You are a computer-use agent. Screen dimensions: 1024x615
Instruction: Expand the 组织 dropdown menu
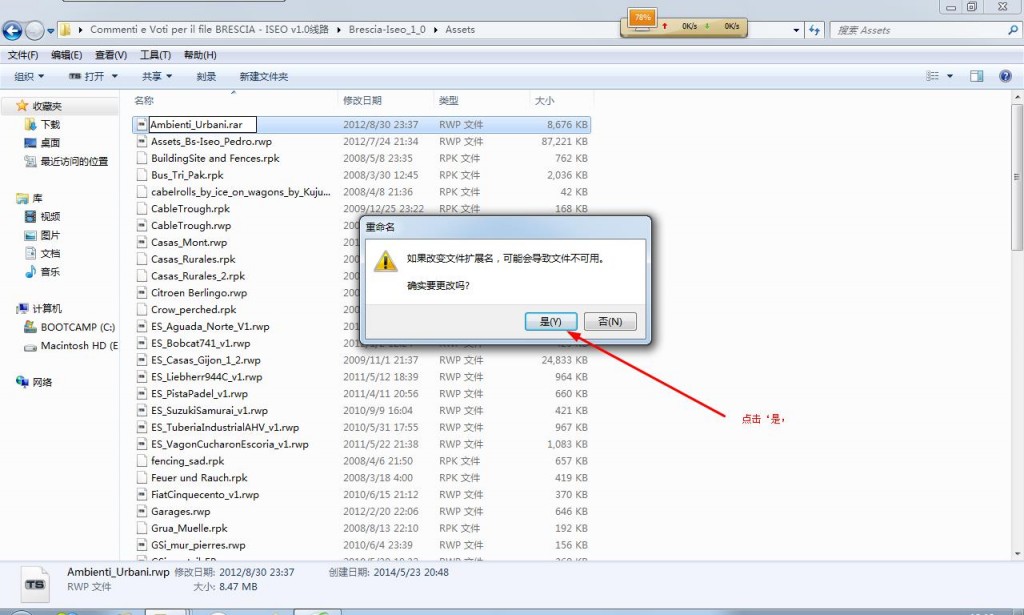[29, 76]
